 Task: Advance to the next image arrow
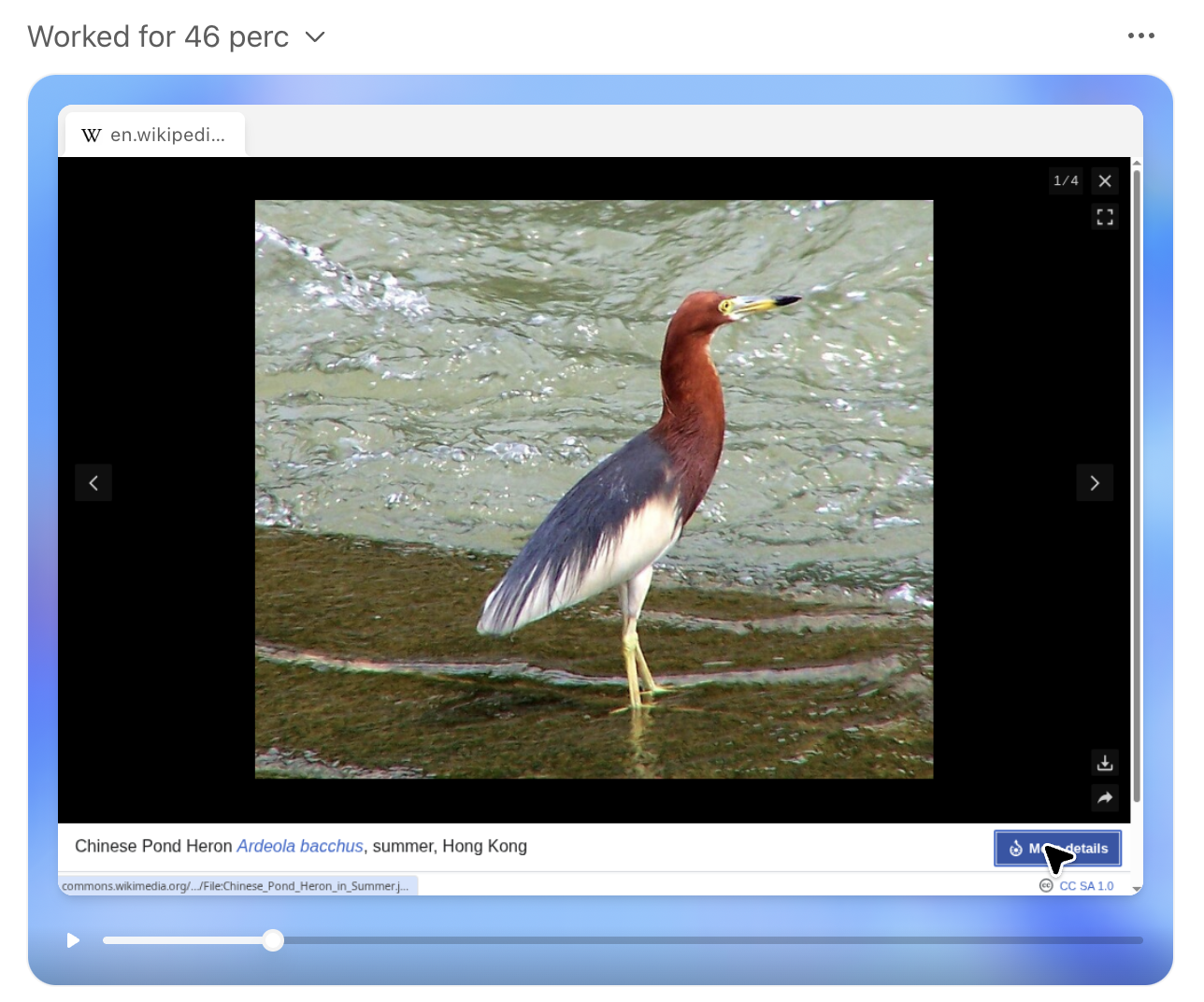[1095, 483]
